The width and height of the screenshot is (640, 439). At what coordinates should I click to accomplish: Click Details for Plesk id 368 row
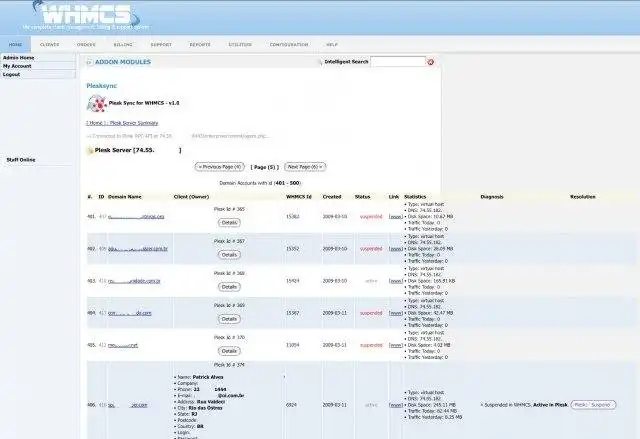(229, 287)
